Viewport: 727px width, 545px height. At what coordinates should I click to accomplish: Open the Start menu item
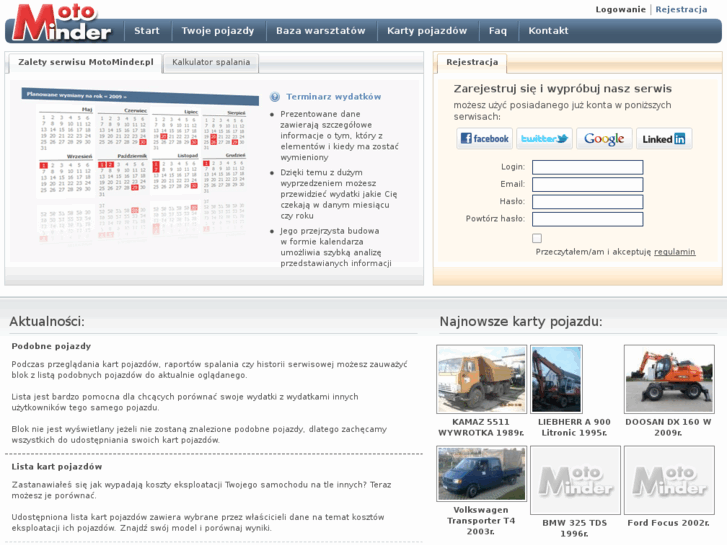(x=147, y=31)
